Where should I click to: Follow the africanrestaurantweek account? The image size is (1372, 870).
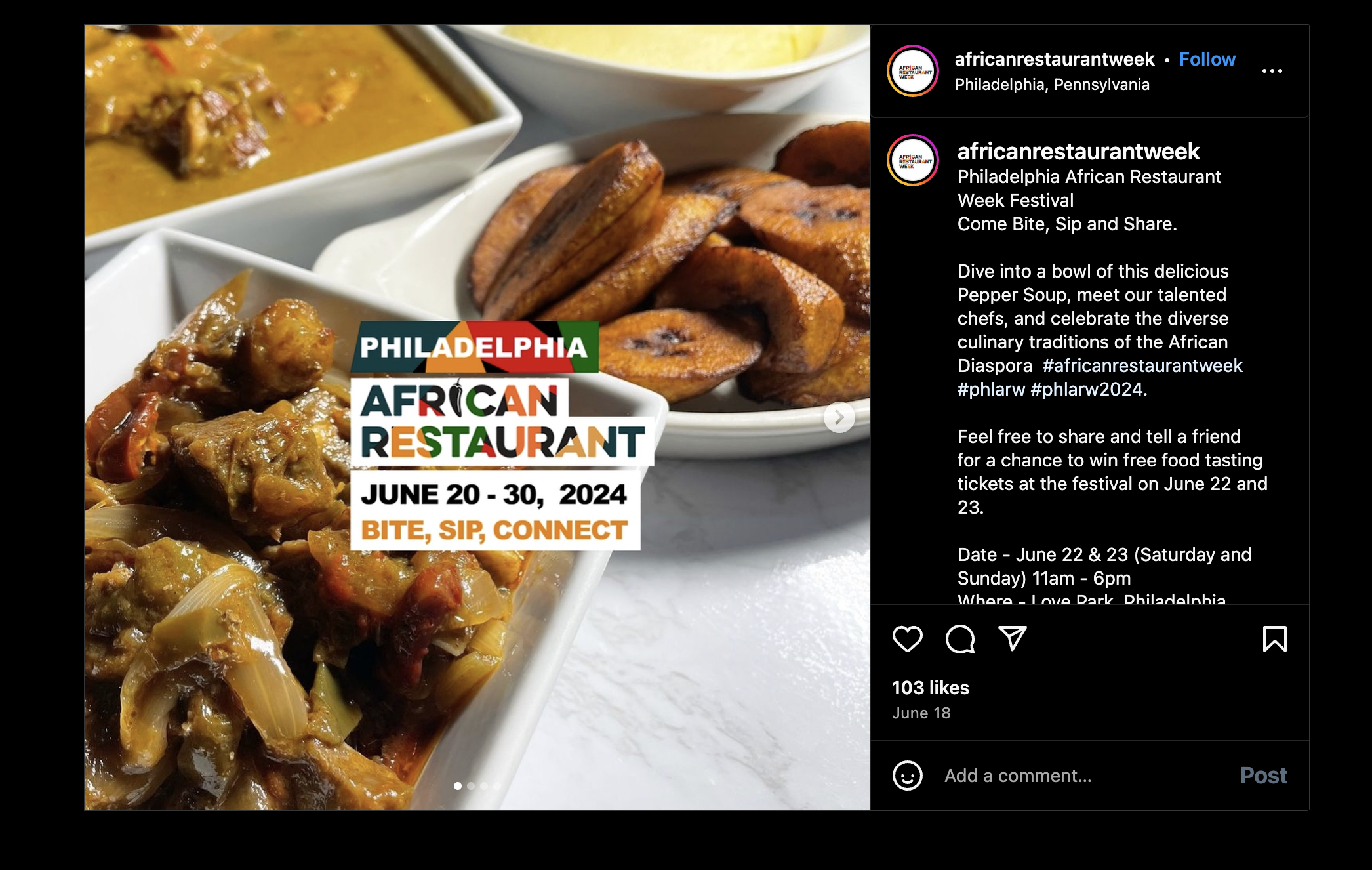[x=1207, y=59]
